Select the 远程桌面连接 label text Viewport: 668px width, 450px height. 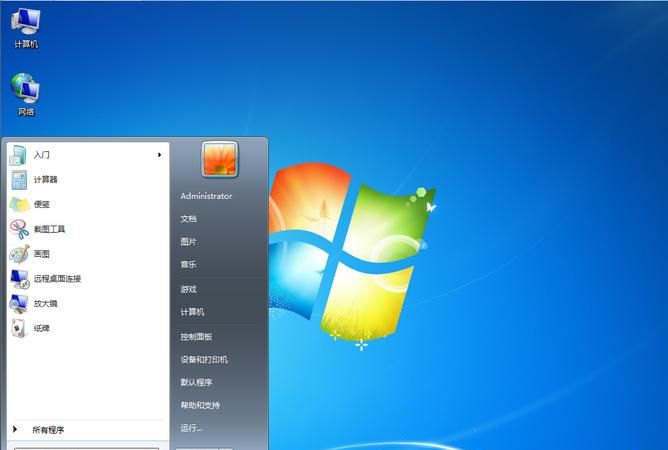pos(57,279)
